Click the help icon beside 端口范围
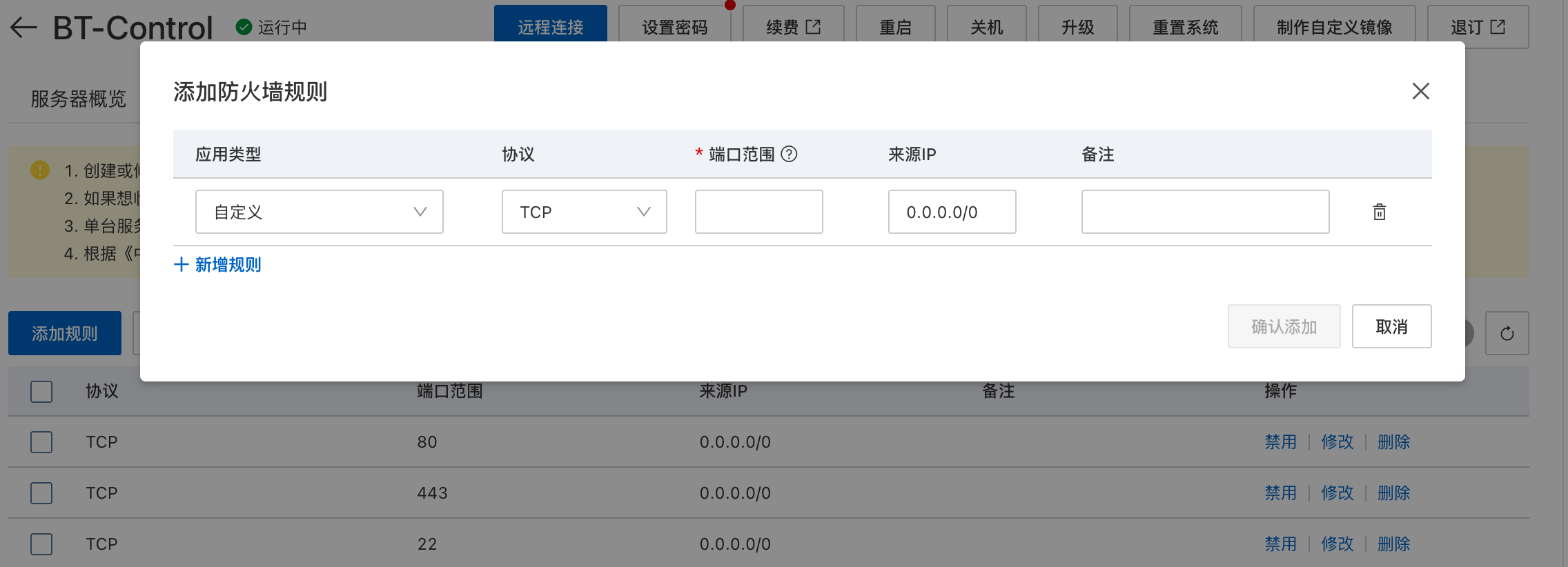This screenshot has width=1568, height=567. (x=789, y=154)
